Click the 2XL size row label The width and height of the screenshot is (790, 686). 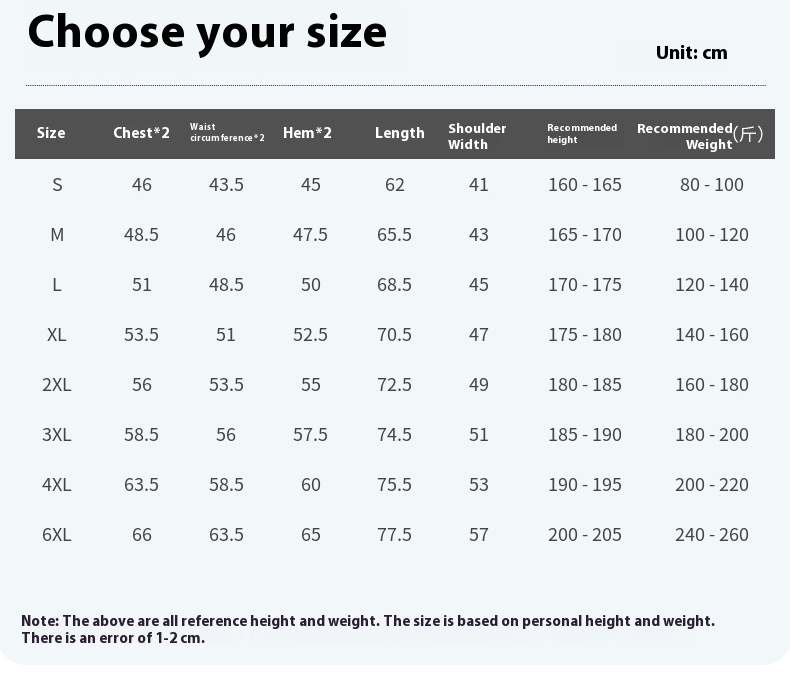click(57, 385)
